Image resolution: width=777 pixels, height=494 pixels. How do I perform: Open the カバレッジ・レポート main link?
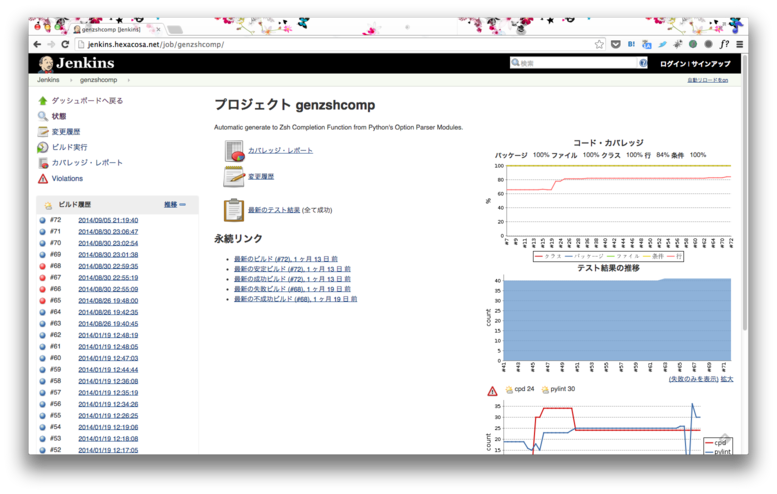pos(280,151)
